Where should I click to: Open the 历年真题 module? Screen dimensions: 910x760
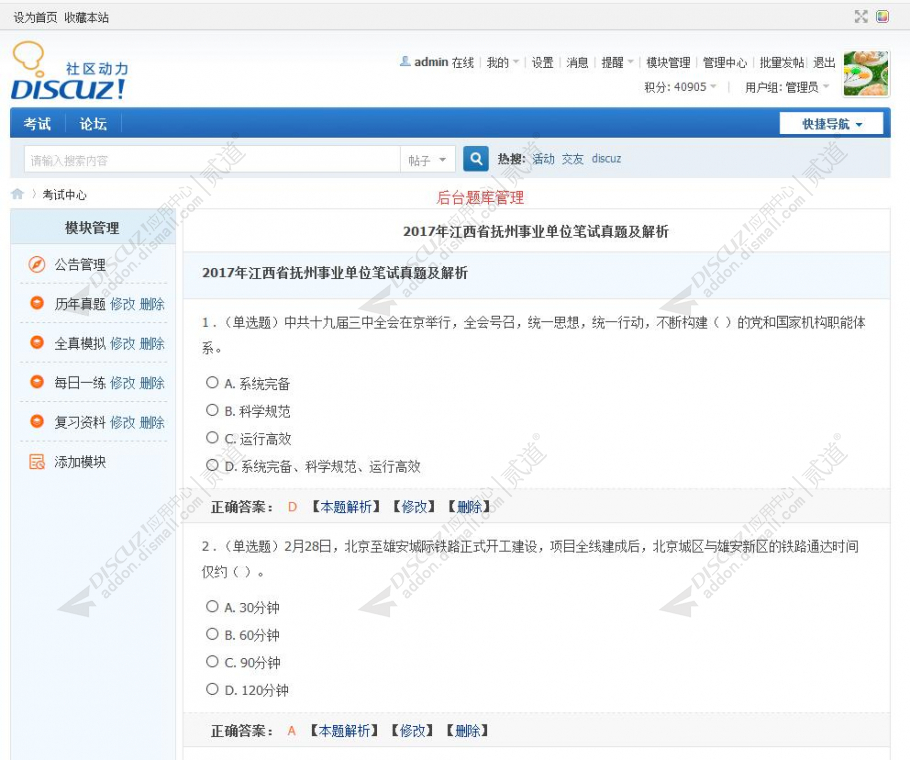click(x=80, y=304)
